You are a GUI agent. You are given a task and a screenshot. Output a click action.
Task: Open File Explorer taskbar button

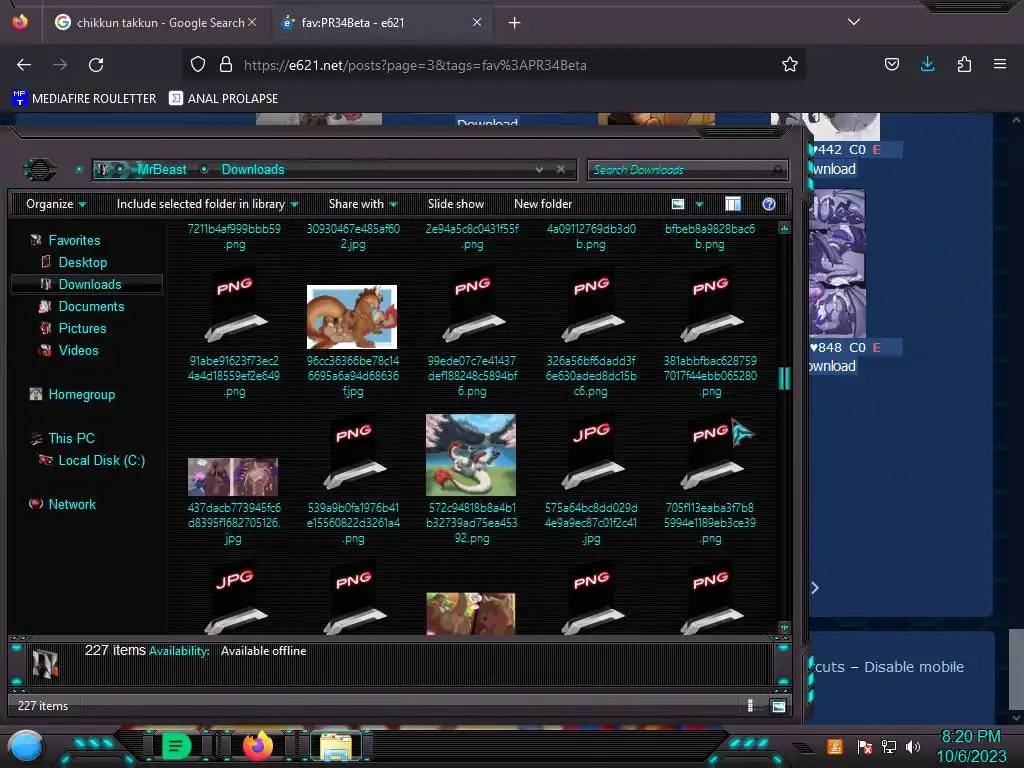(336, 747)
